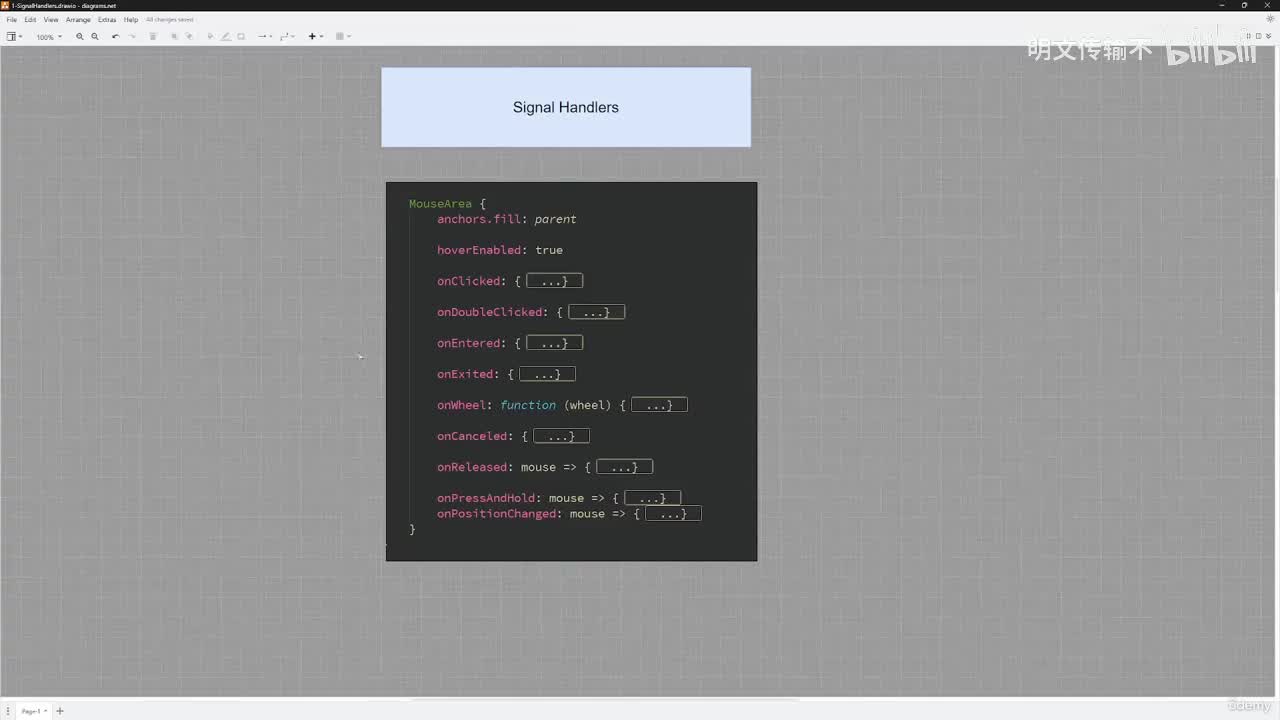
Task: Open the Help menu
Action: (131, 20)
